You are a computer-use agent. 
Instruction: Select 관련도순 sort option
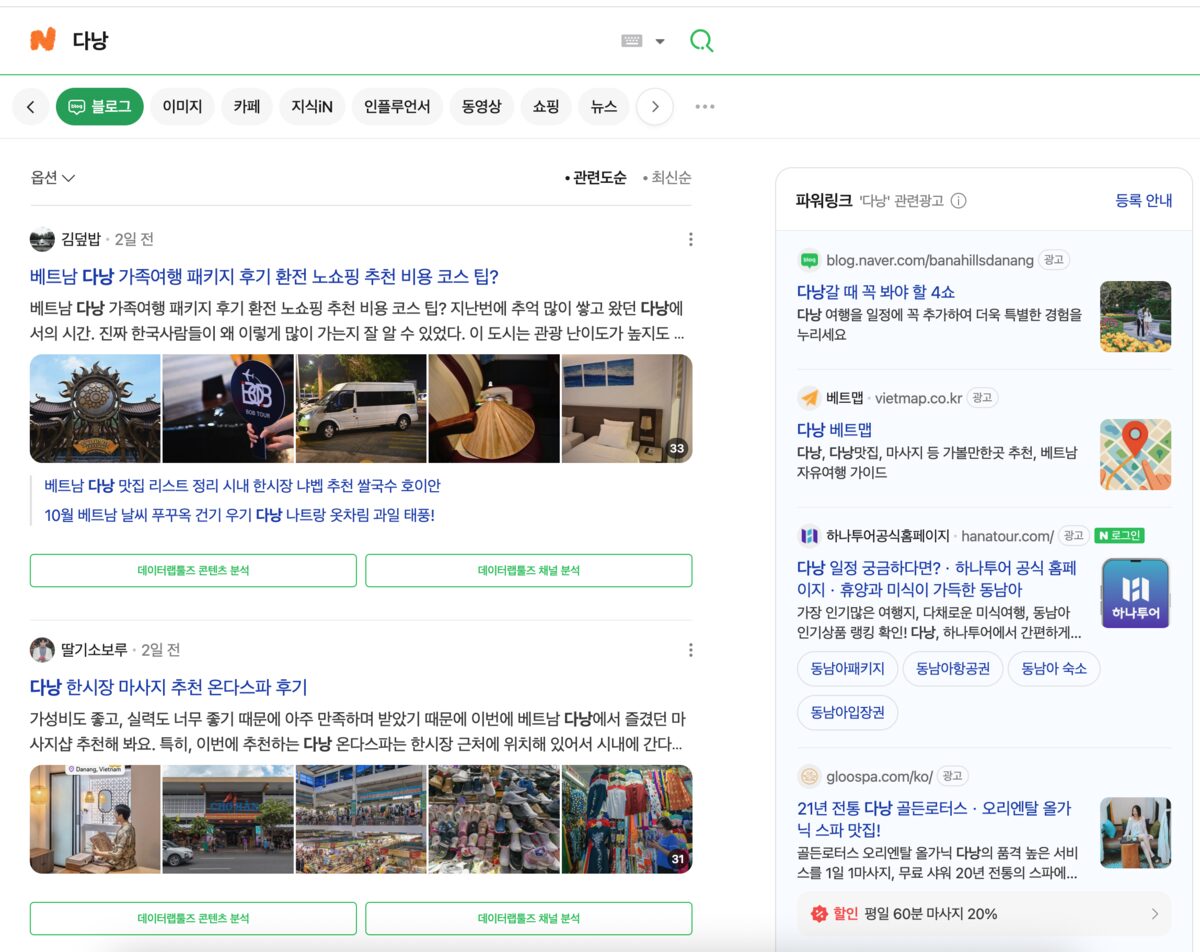[595, 178]
